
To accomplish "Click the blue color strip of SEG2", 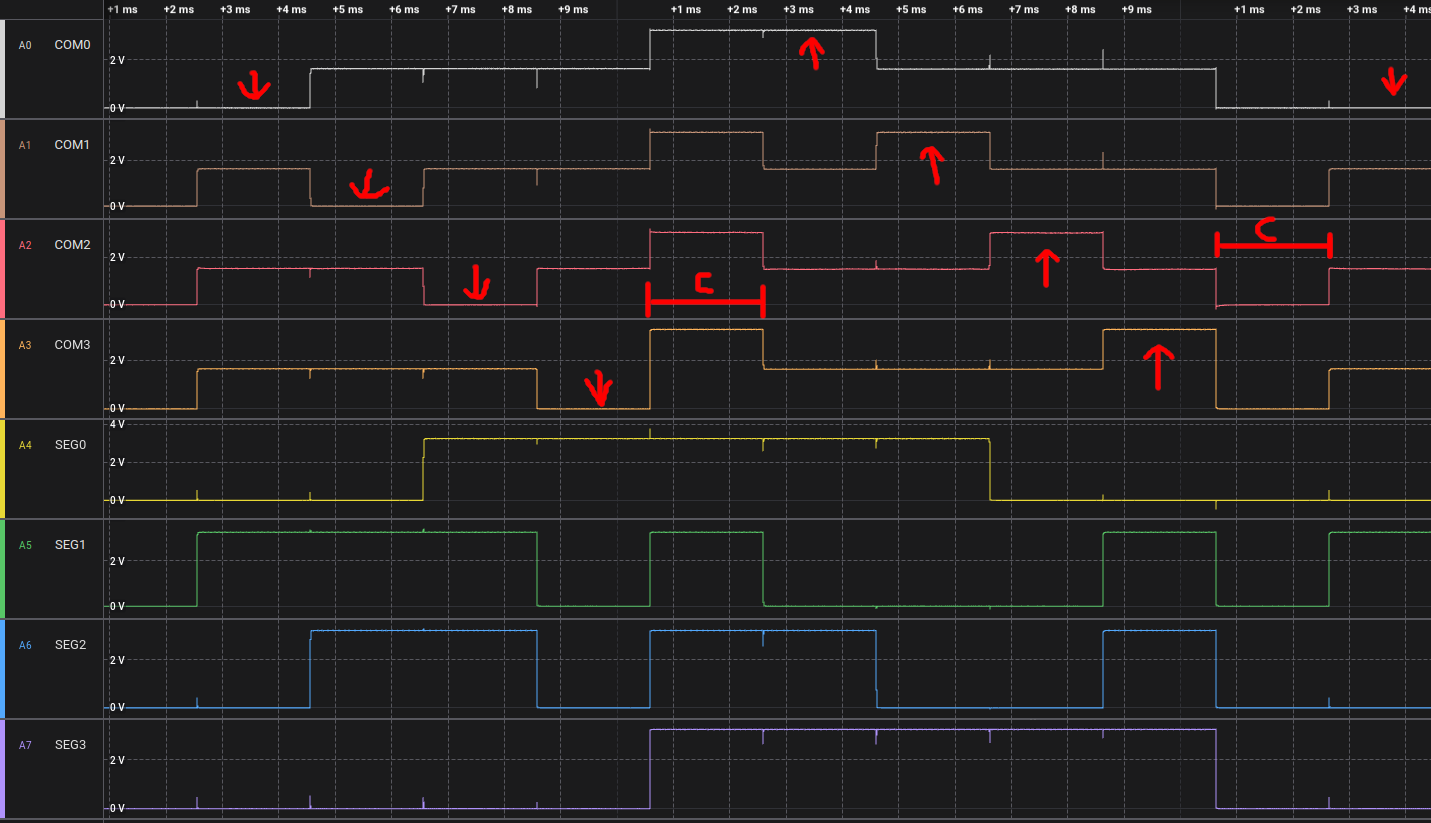I will pyautogui.click(x=3, y=669).
